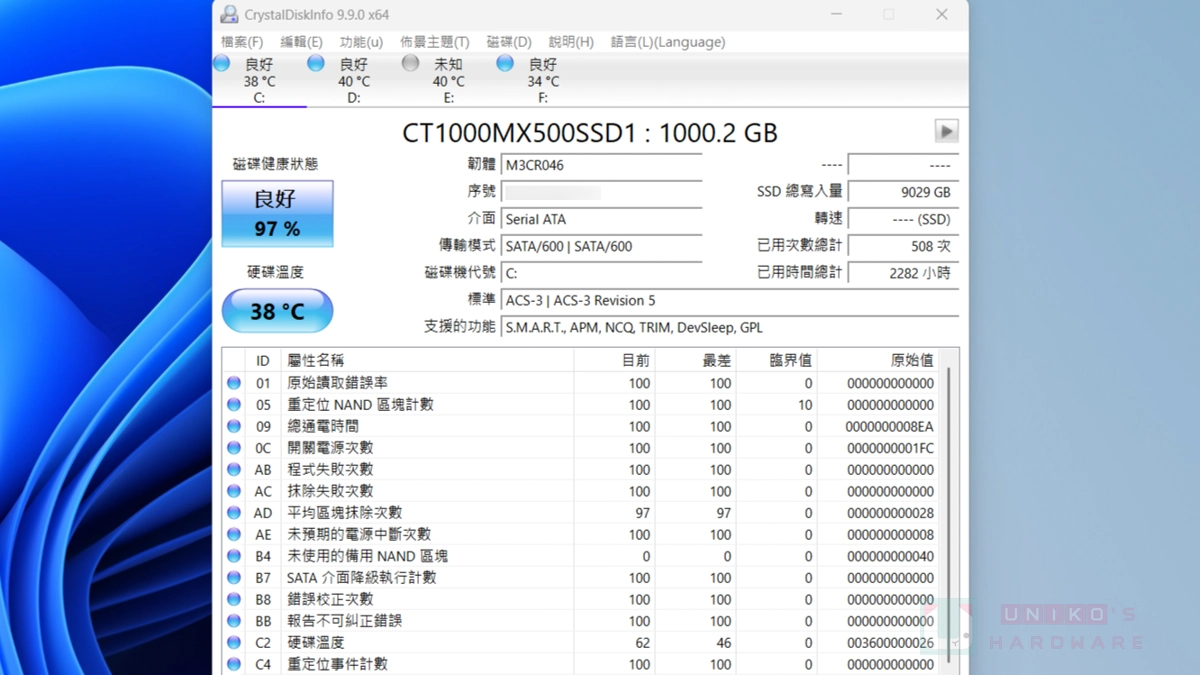The image size is (1200, 675).
Task: Click status orb for attribute 0C
Action: tap(234, 448)
